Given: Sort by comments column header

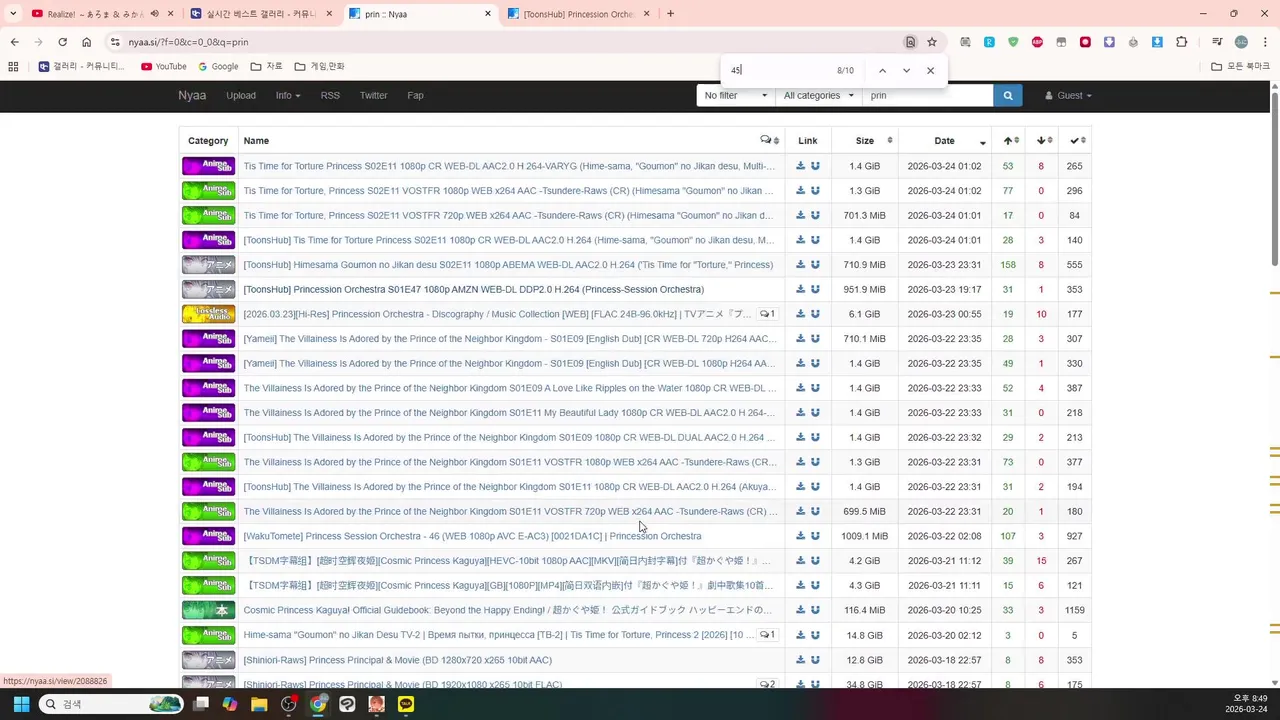Looking at the screenshot, I should [769, 141].
